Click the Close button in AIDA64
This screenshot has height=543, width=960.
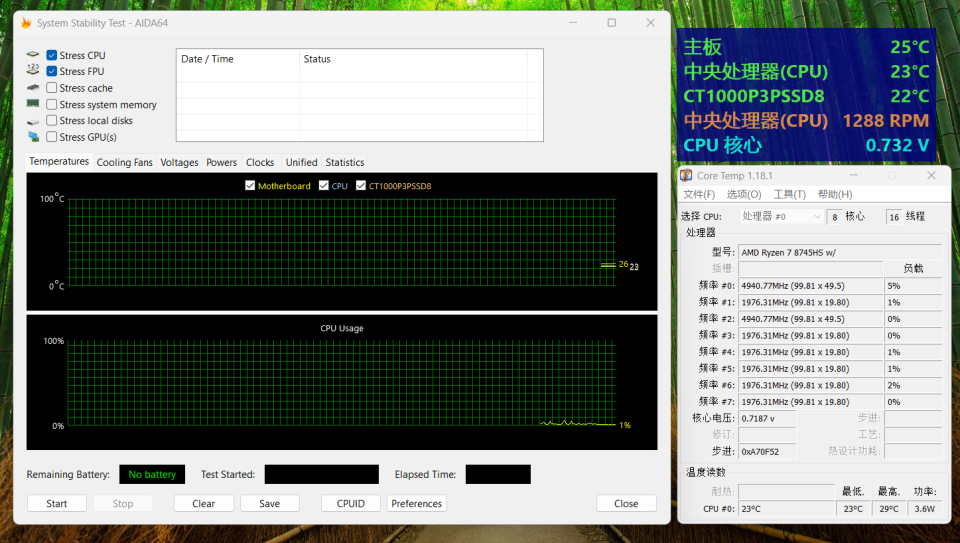(x=626, y=503)
